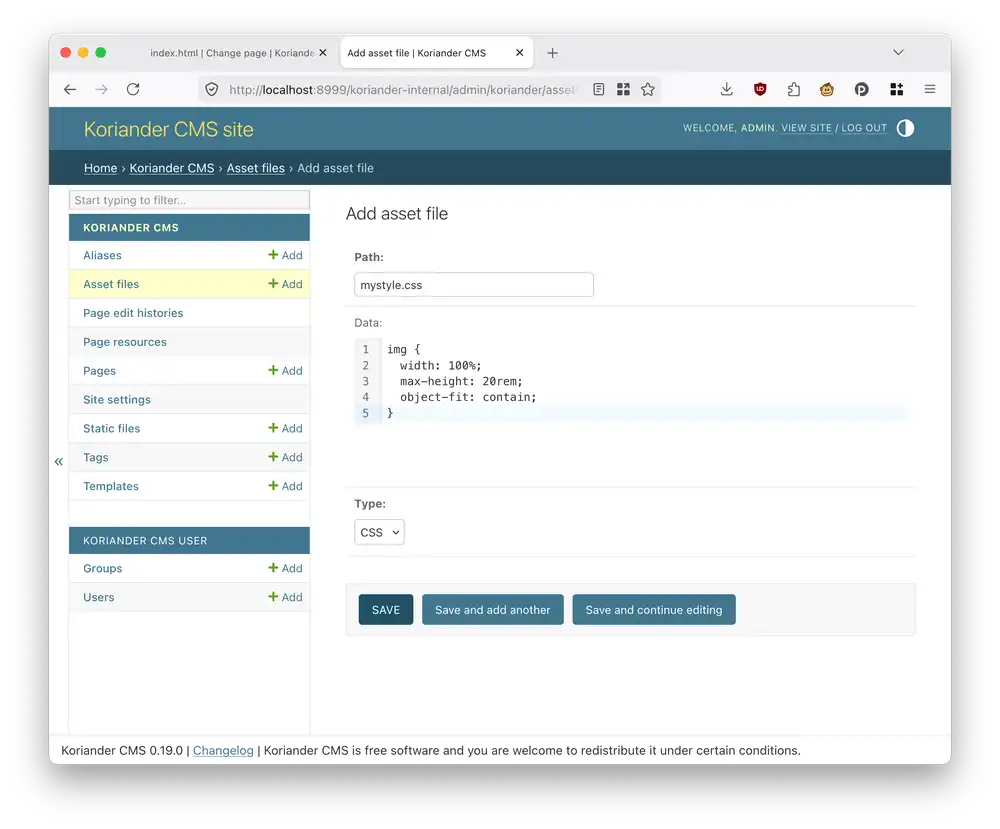Click Add next to Pages
Viewport: 1000px width, 829px height.
(x=285, y=370)
